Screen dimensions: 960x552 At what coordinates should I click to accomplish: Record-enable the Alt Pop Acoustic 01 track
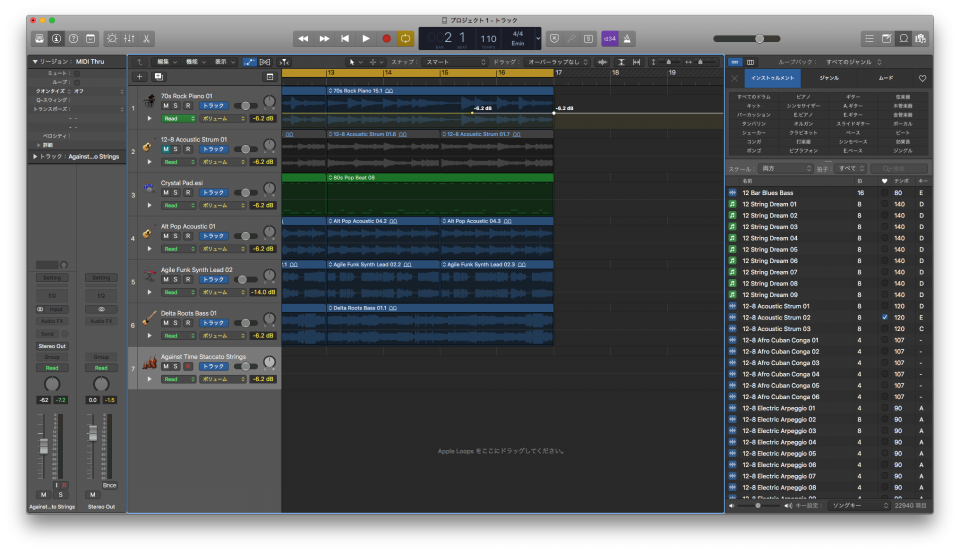[188, 236]
